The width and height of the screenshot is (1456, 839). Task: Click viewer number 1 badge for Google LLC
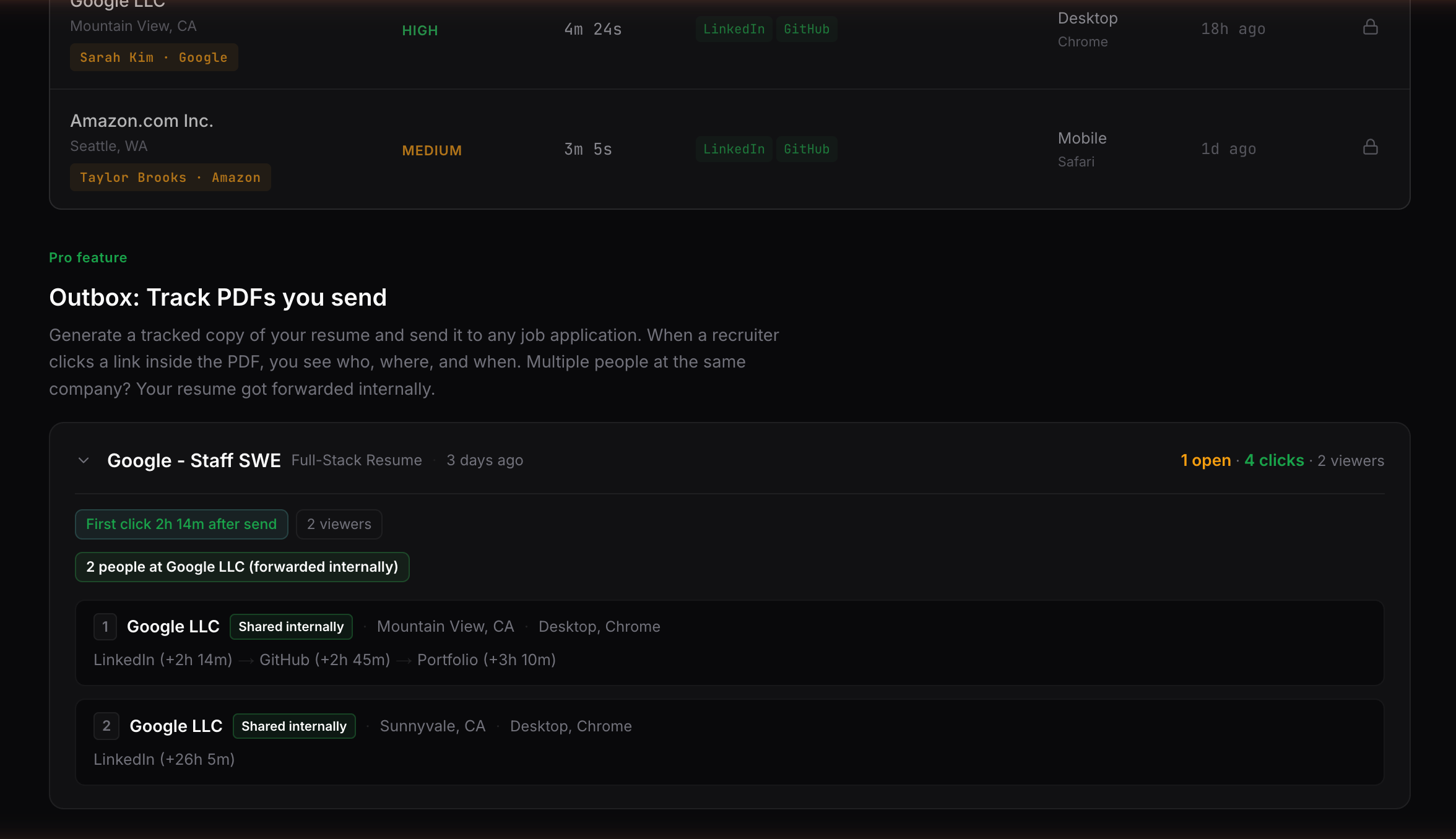(105, 626)
